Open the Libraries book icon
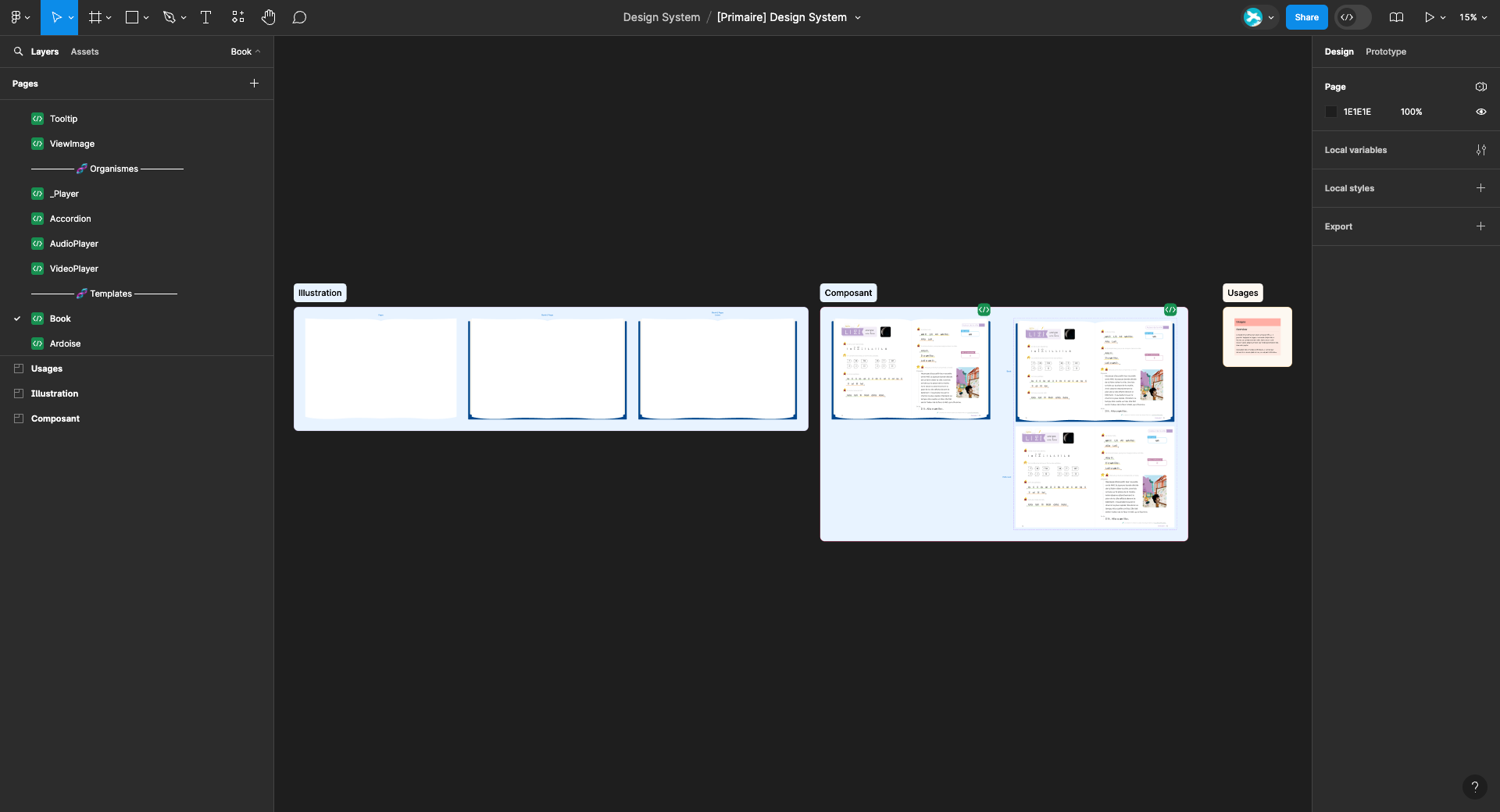 1397,17
